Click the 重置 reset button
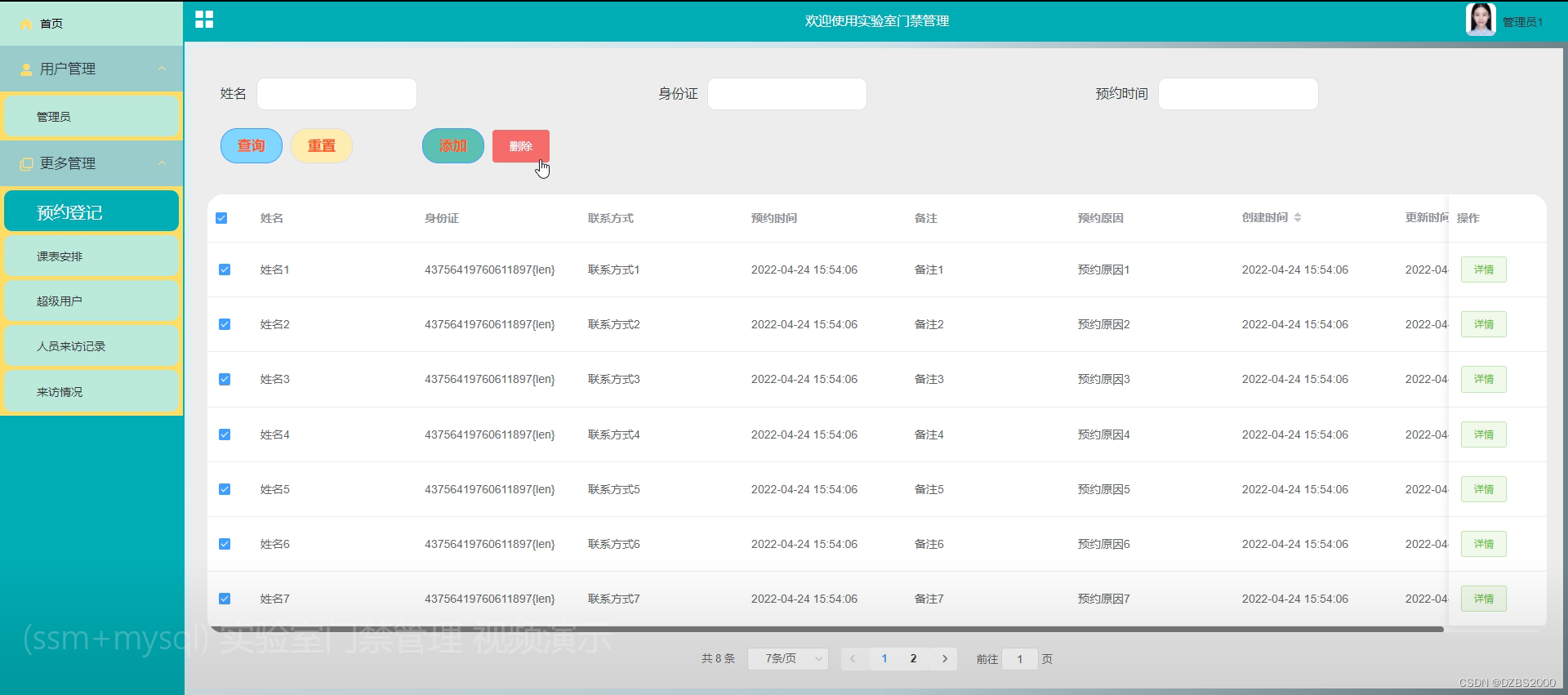 coord(322,145)
